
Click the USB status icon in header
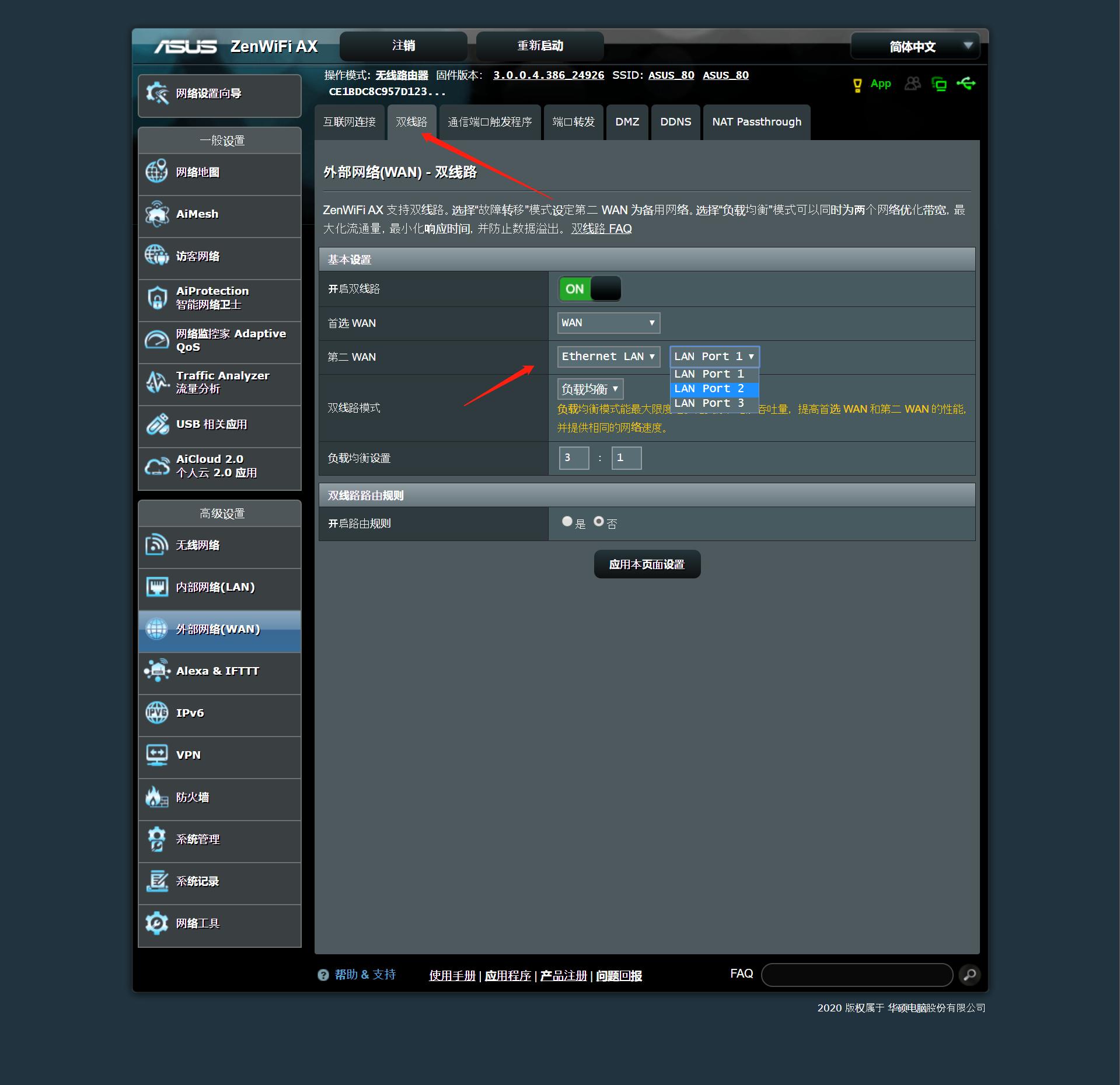[966, 83]
